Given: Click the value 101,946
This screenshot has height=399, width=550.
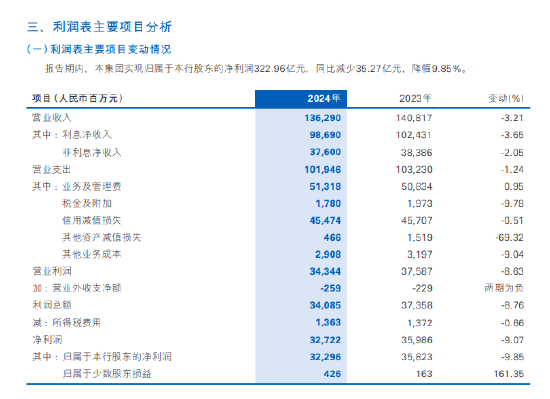Looking at the screenshot, I should pos(323,170).
